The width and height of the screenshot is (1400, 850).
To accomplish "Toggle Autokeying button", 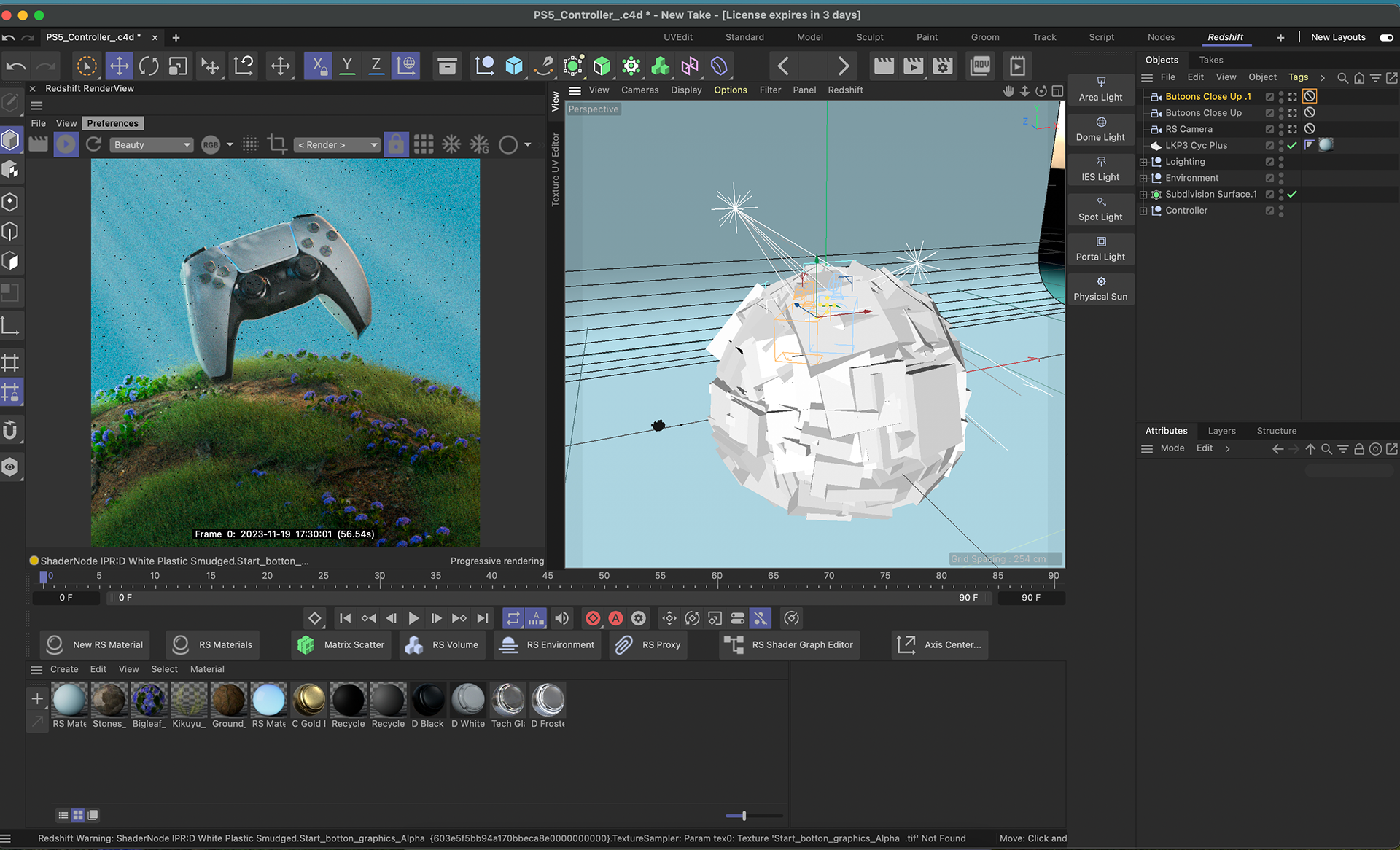I will coord(616,618).
